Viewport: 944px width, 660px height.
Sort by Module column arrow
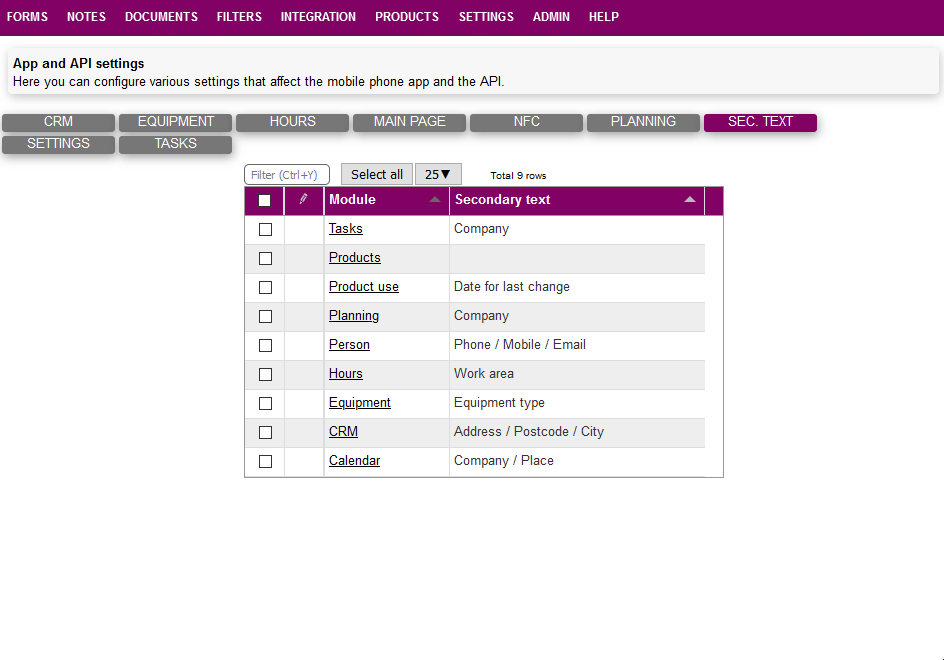pyautogui.click(x=435, y=200)
